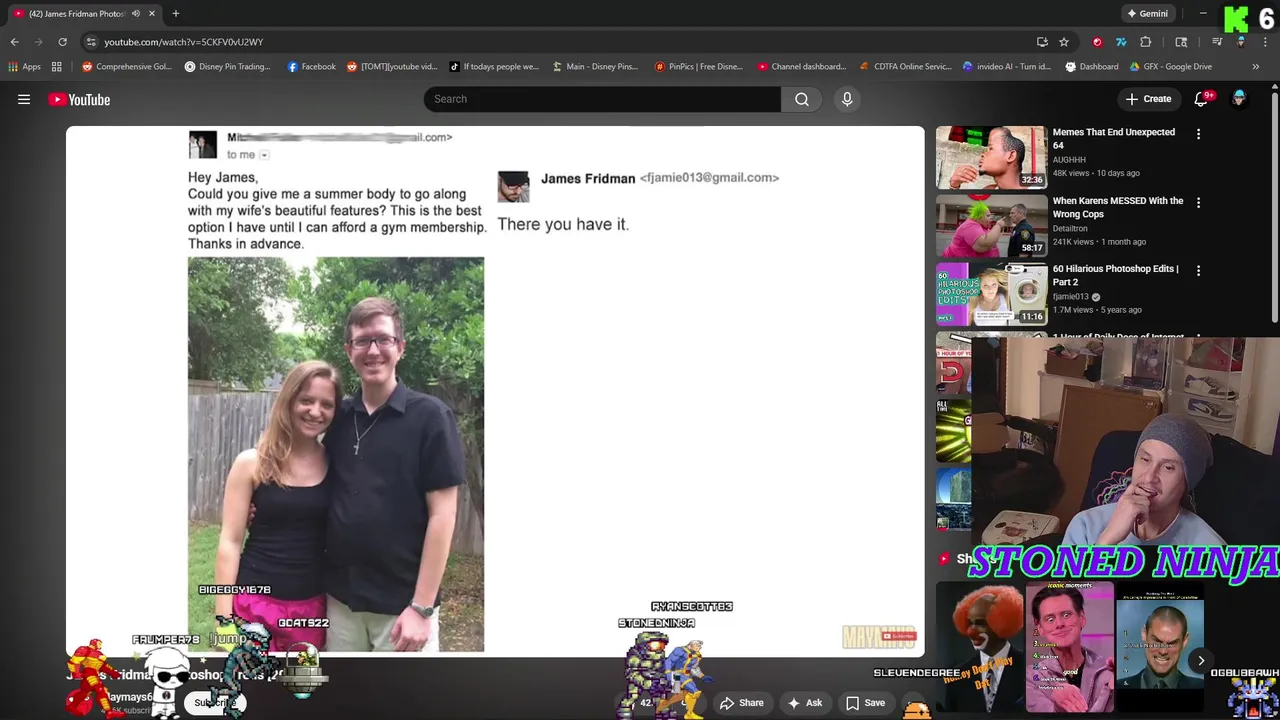Close the James Fridman Photoshop tab
This screenshot has width=1280, height=720.
click(x=152, y=14)
